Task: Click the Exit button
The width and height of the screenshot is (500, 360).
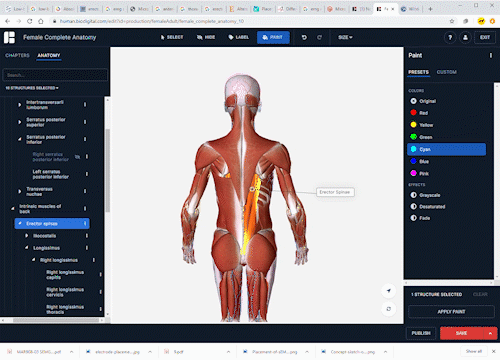Action: 485,37
